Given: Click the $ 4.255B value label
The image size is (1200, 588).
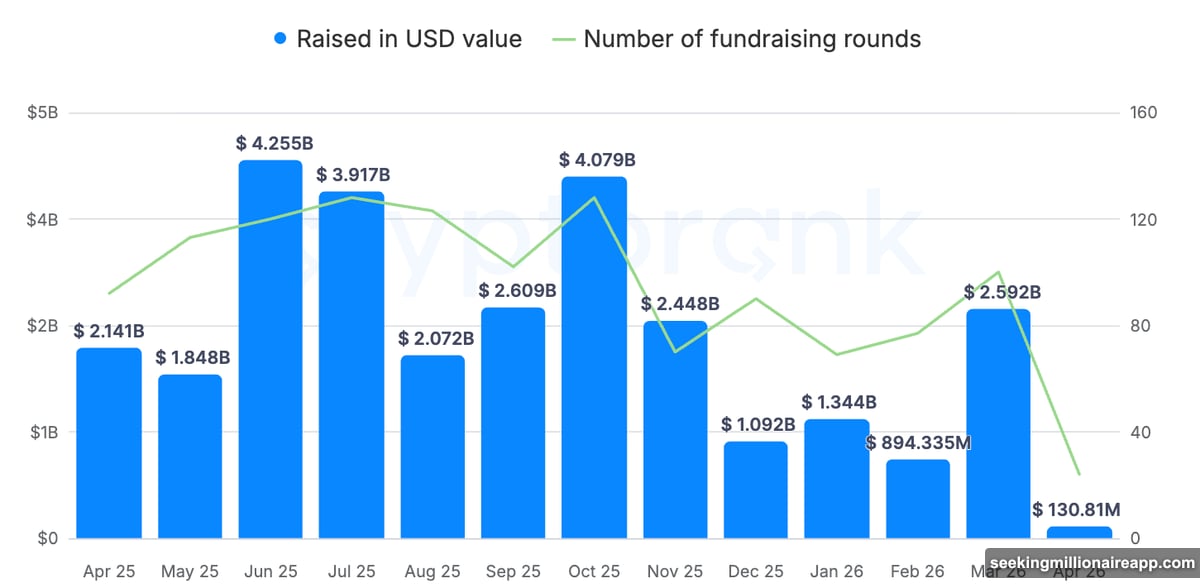Looking at the screenshot, I should point(271,144).
